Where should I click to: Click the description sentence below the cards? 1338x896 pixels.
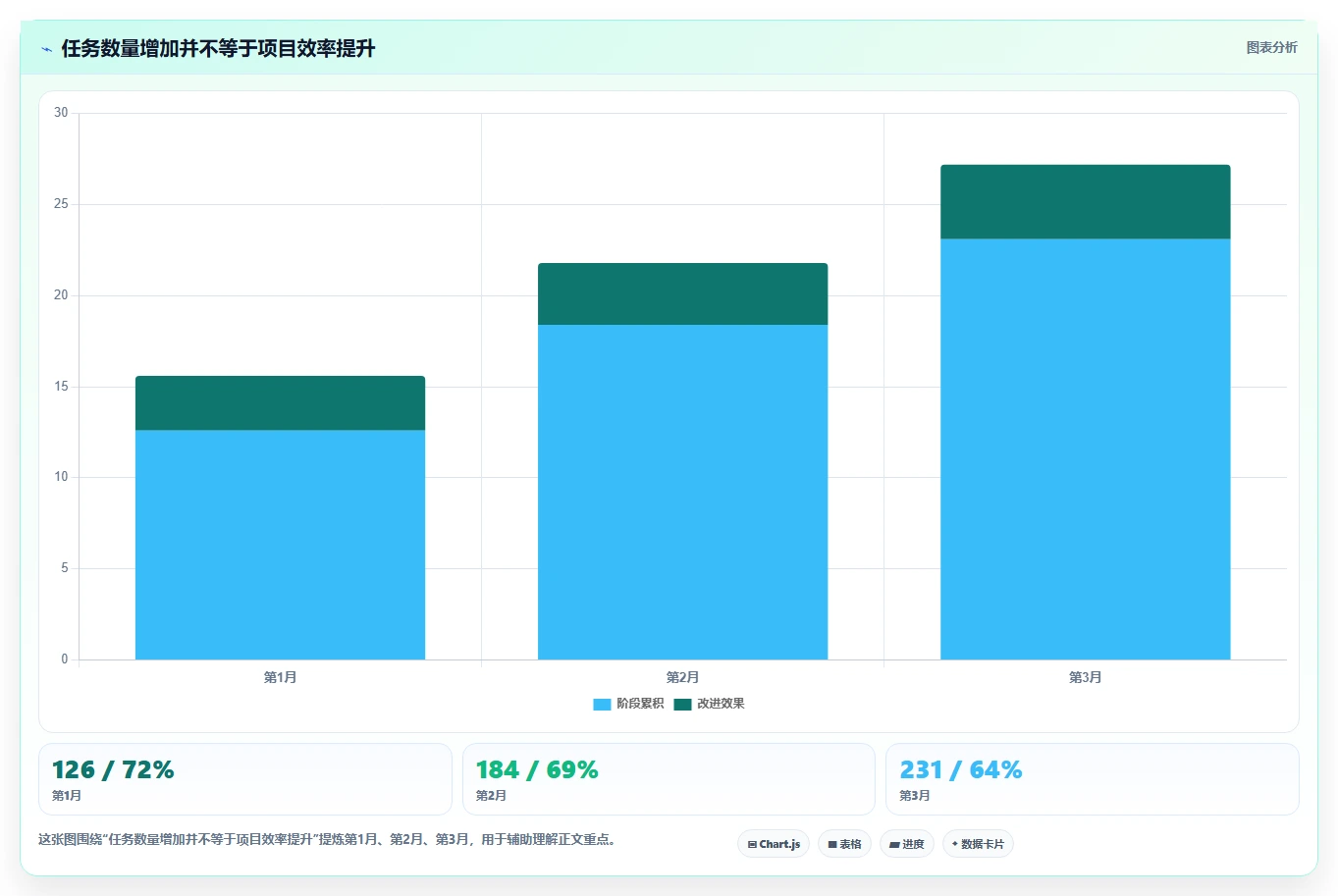click(328, 840)
